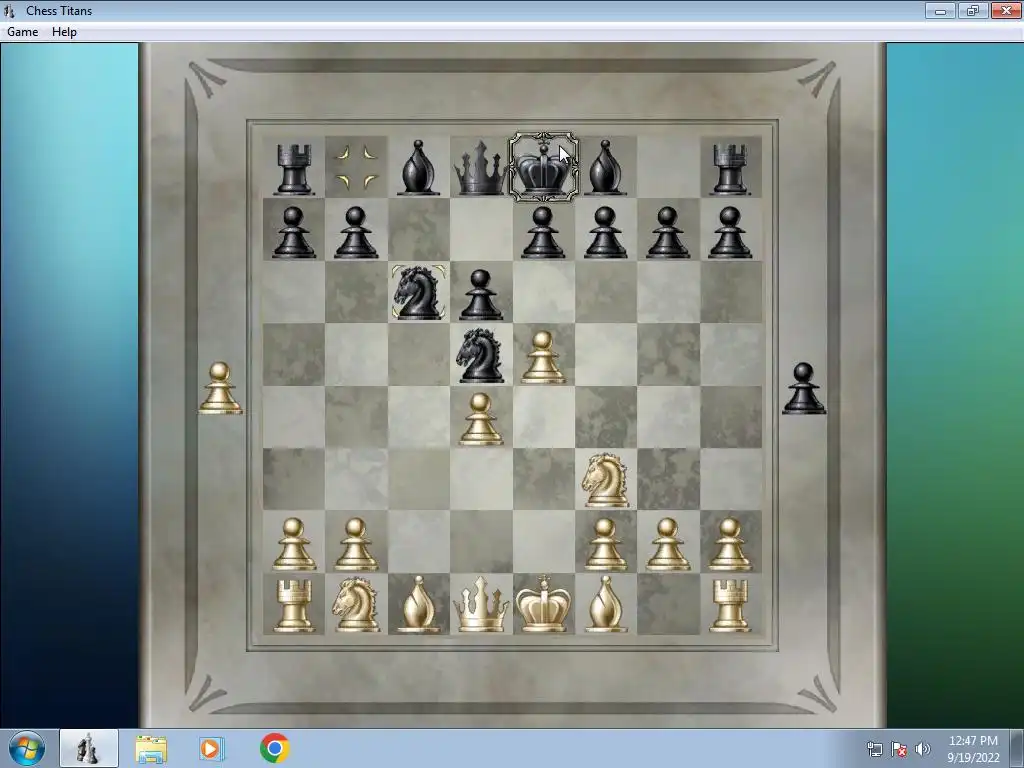Select the white bishop on f1
The height and width of the screenshot is (768, 1024).
coord(605,604)
